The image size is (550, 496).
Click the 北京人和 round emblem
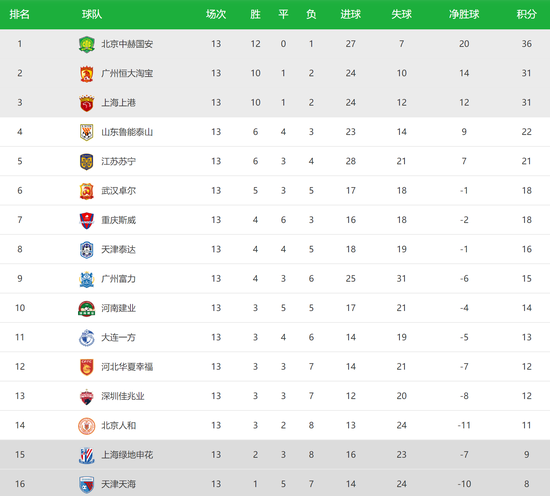pyautogui.click(x=86, y=426)
